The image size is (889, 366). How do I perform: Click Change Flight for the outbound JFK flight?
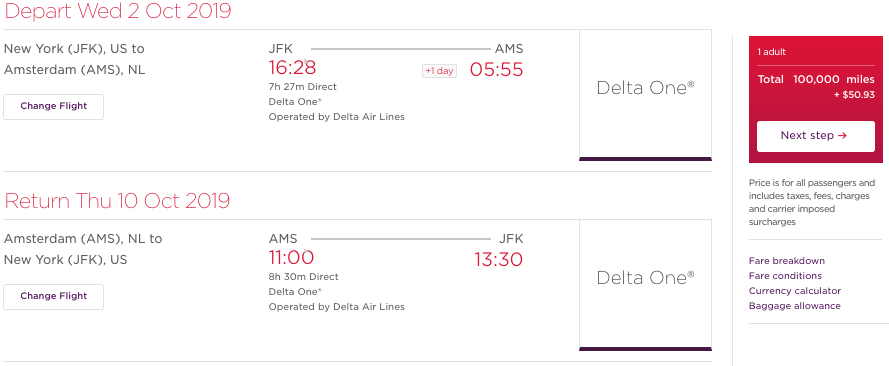[53, 107]
